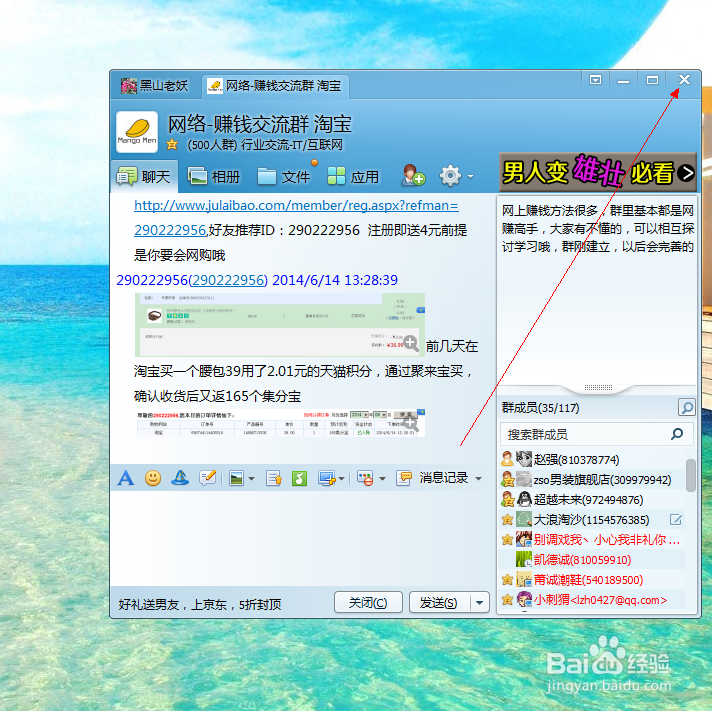
Task: Click the group title 网络-赚钱交流群 淘宝
Action: click(260, 124)
